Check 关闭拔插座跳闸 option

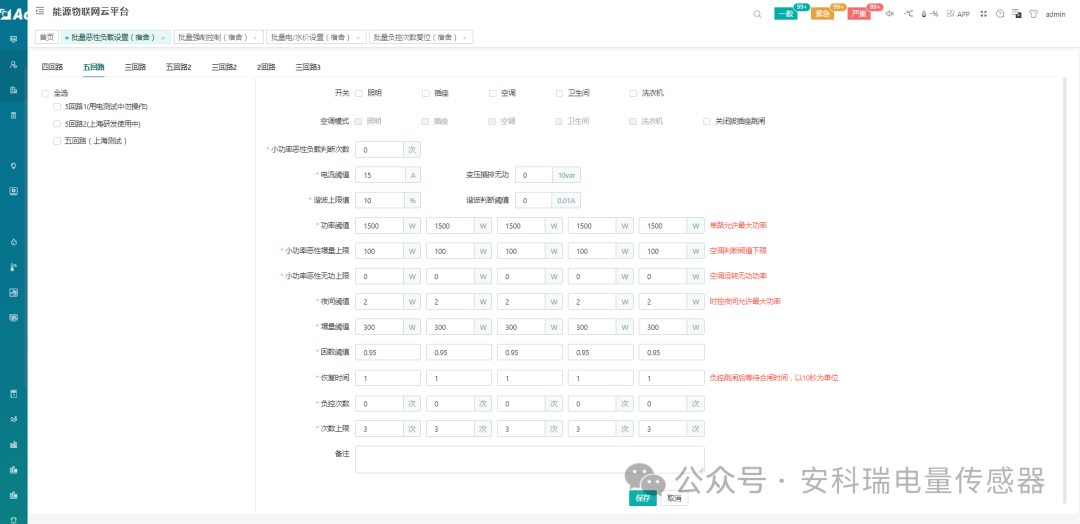[x=707, y=121]
